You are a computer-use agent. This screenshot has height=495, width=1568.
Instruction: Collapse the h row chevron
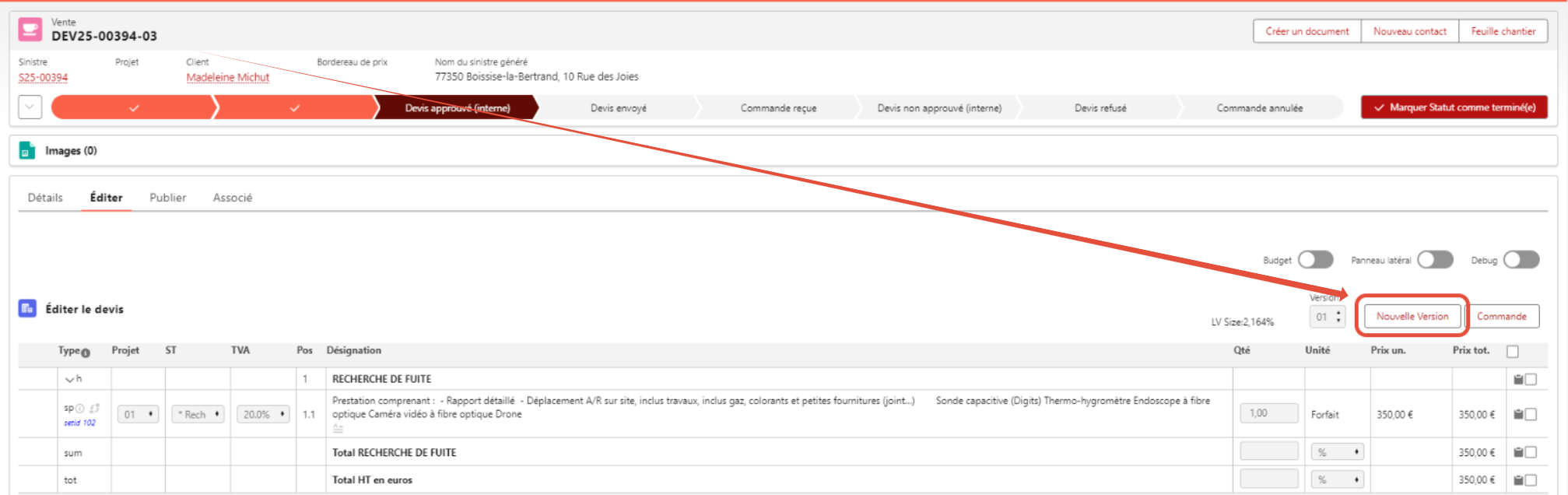(69, 379)
